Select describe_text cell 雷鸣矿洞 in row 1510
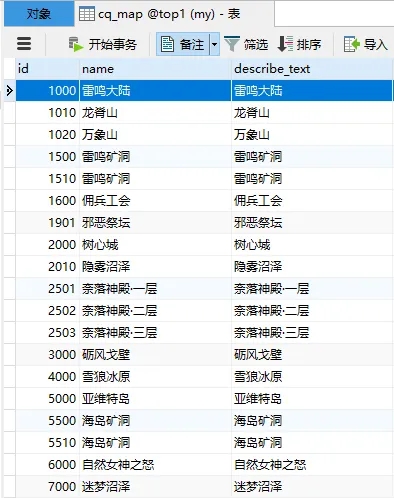Image resolution: width=394 pixels, height=498 pixels. pyautogui.click(x=312, y=179)
